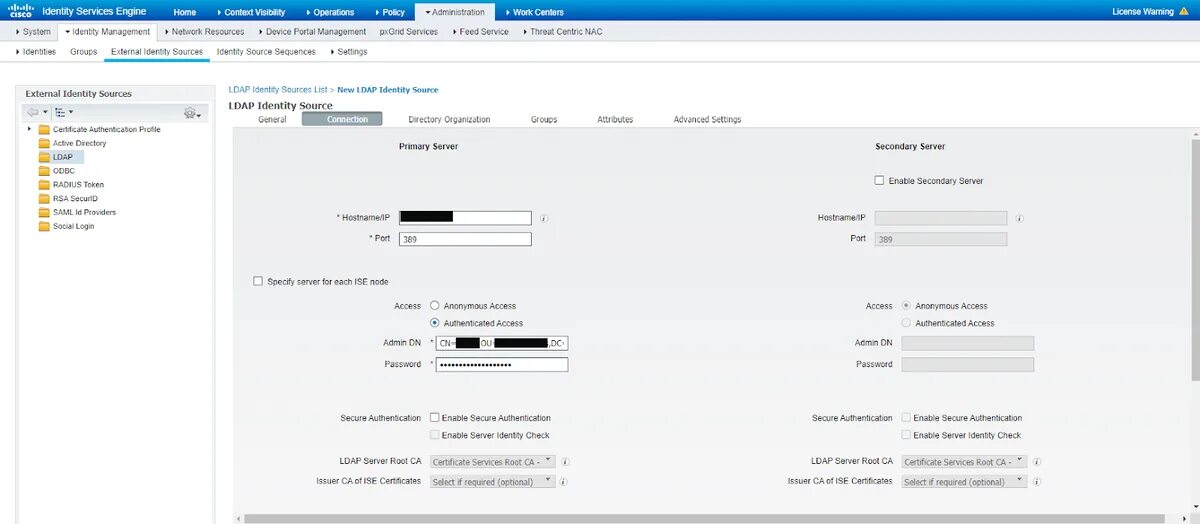Check Specify server for each ISE node

click(x=258, y=282)
